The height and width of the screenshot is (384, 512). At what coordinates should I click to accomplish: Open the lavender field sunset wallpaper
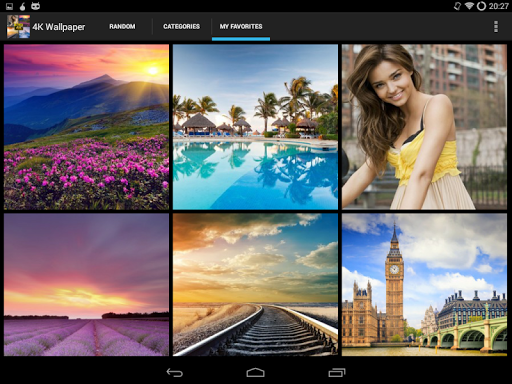(x=86, y=285)
